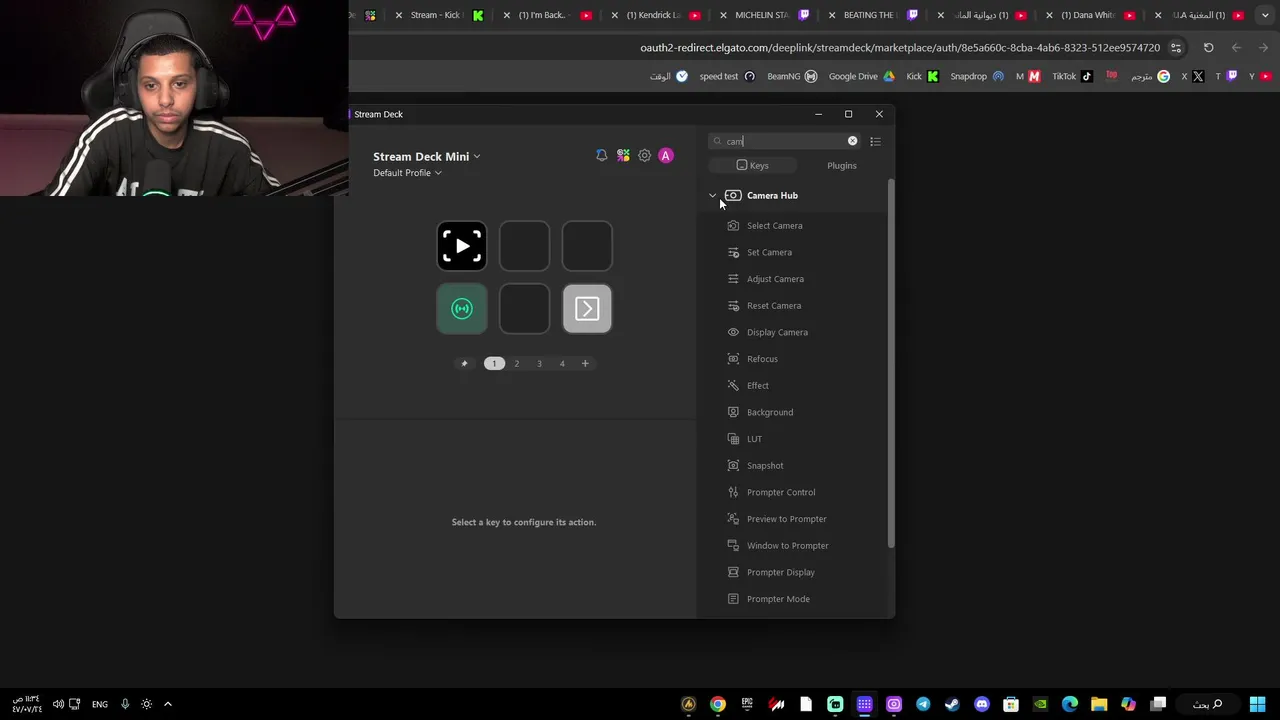Click the Preview to Prompter icon
Viewport: 1280px width, 720px height.
[x=733, y=519]
